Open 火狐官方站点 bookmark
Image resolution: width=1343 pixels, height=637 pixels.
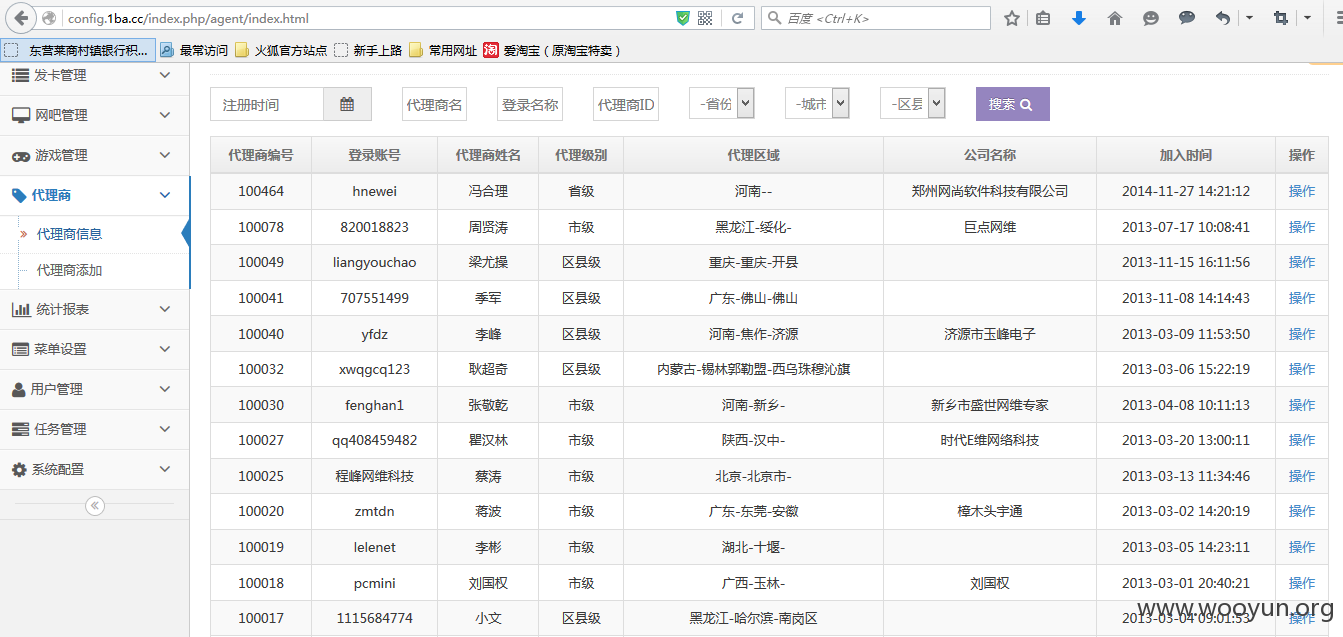[281, 50]
